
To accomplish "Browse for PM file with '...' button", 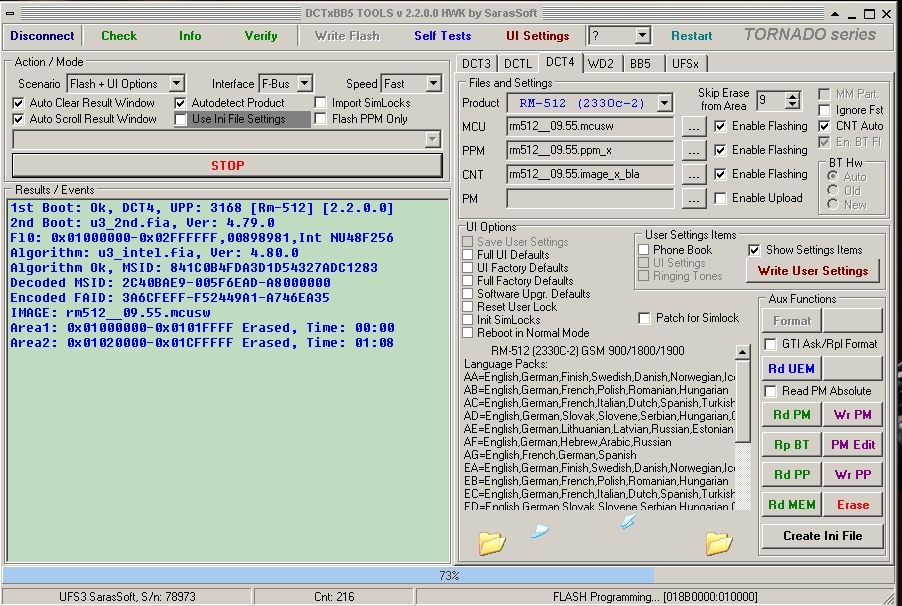I will pos(694,199).
